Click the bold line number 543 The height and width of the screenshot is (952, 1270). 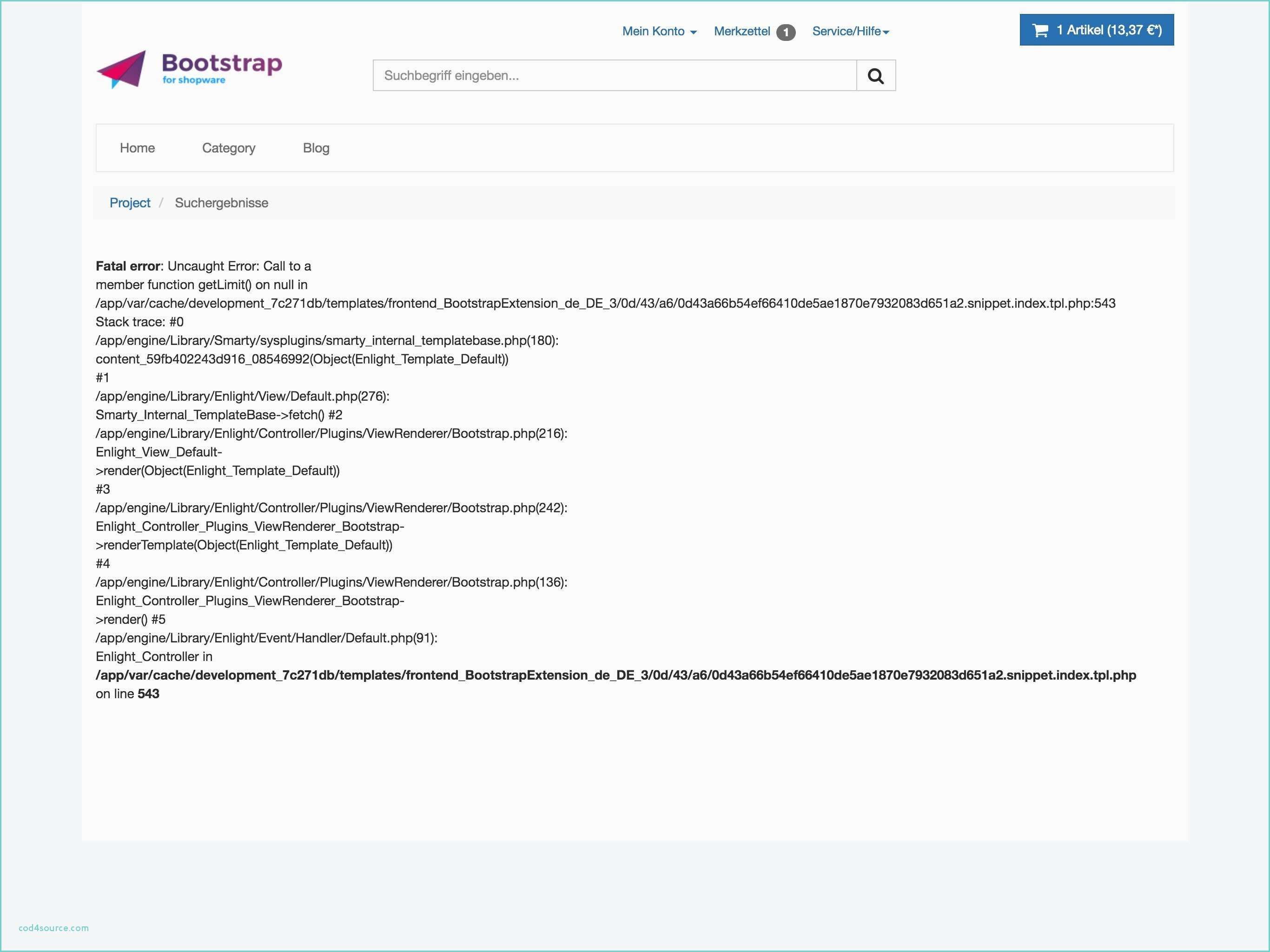click(148, 694)
